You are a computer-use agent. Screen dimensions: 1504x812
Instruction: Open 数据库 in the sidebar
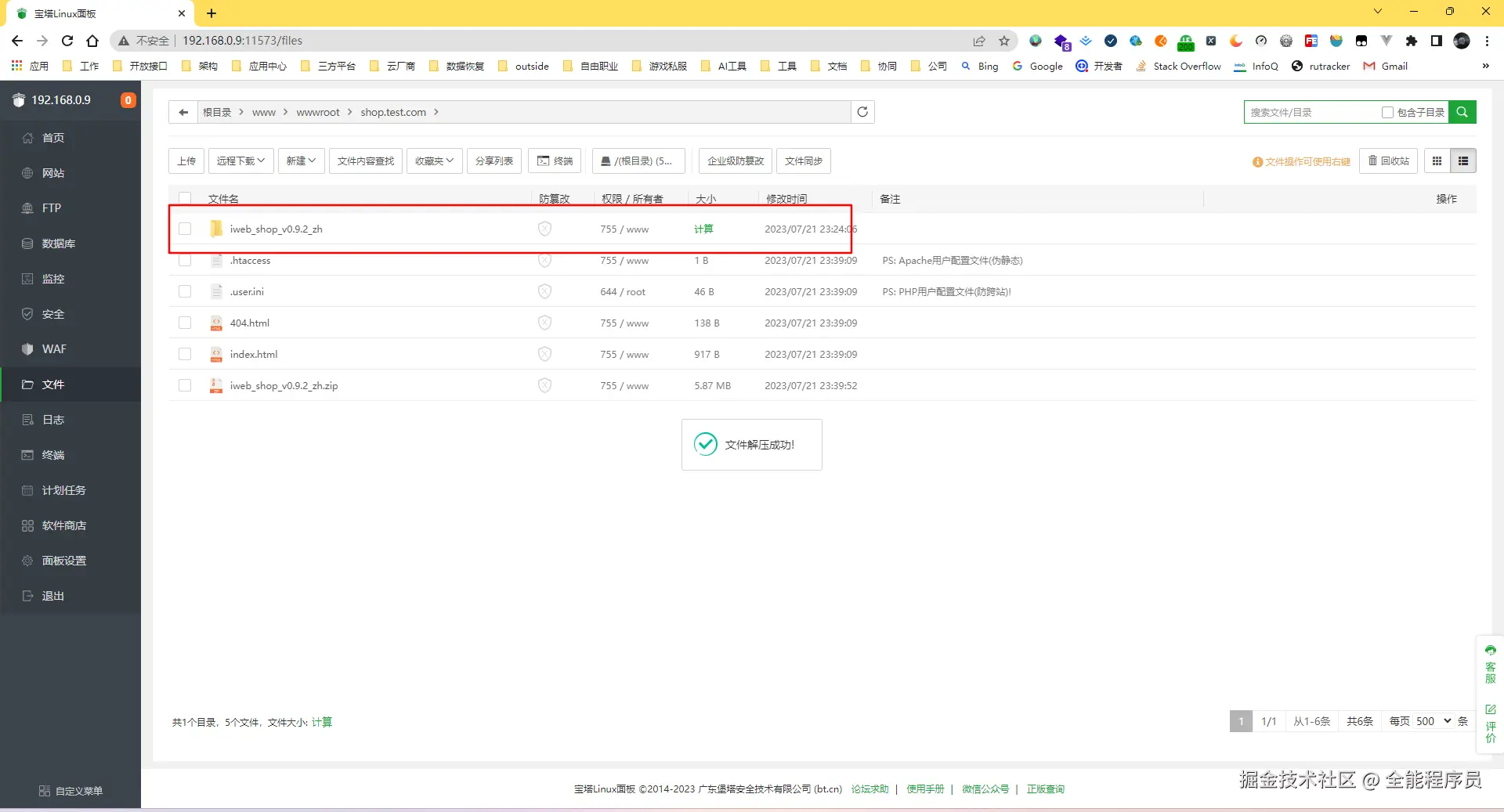tap(70, 244)
